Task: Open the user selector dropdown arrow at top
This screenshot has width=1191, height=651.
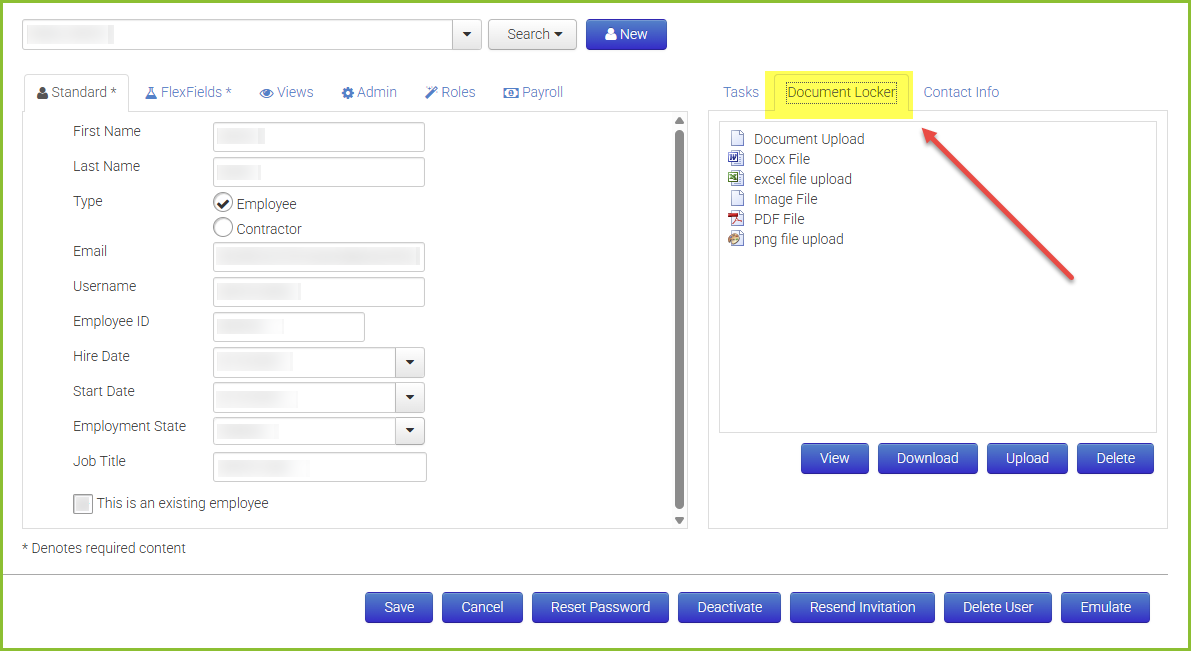Action: click(x=467, y=34)
